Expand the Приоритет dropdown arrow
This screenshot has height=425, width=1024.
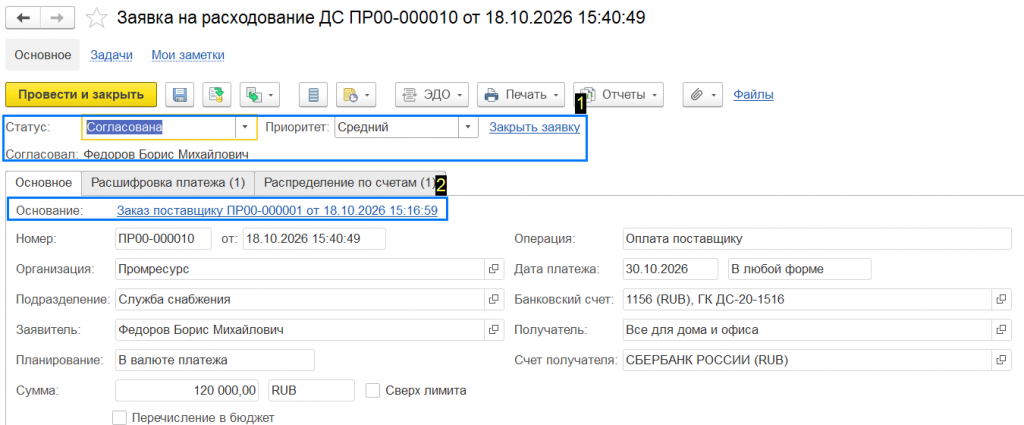[x=468, y=127]
